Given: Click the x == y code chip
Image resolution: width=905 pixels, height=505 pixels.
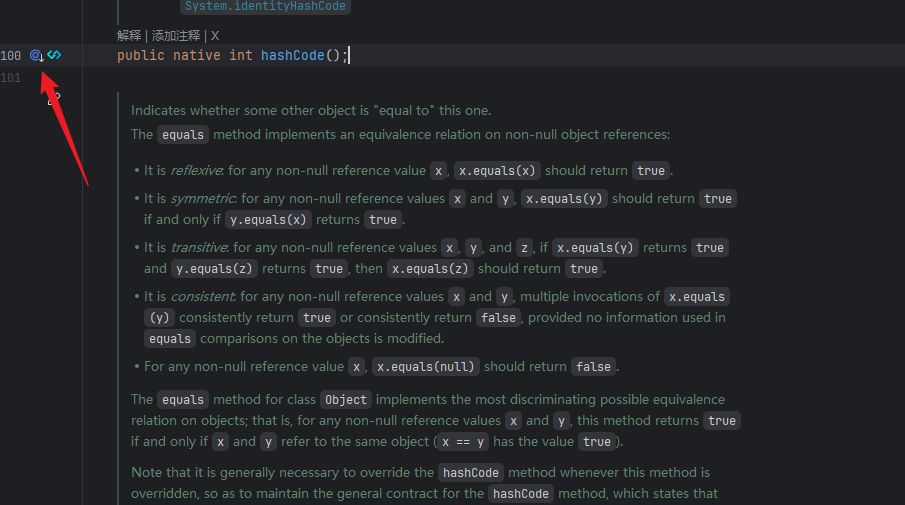Looking at the screenshot, I should (463, 442).
